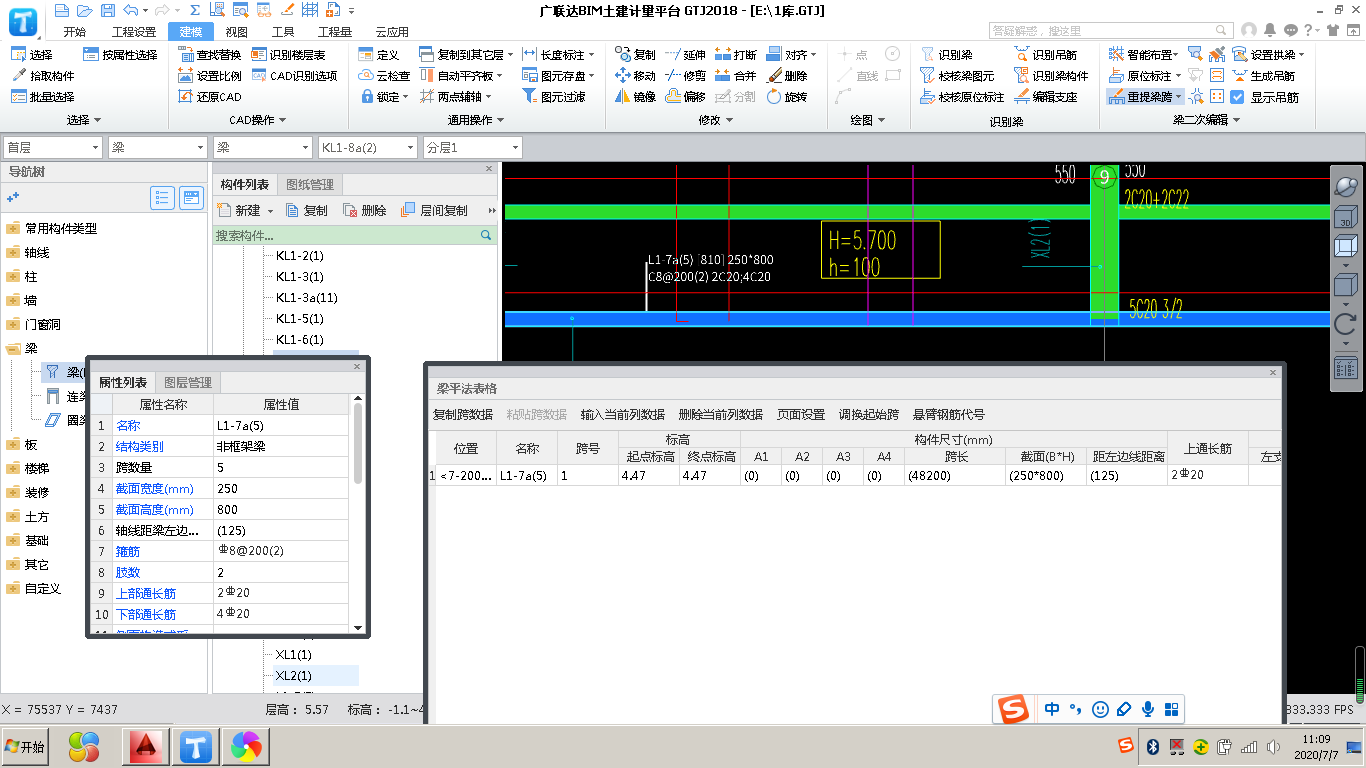
Task: Uncheck the 显示吊筋 checkbox
Action: click(1237, 97)
